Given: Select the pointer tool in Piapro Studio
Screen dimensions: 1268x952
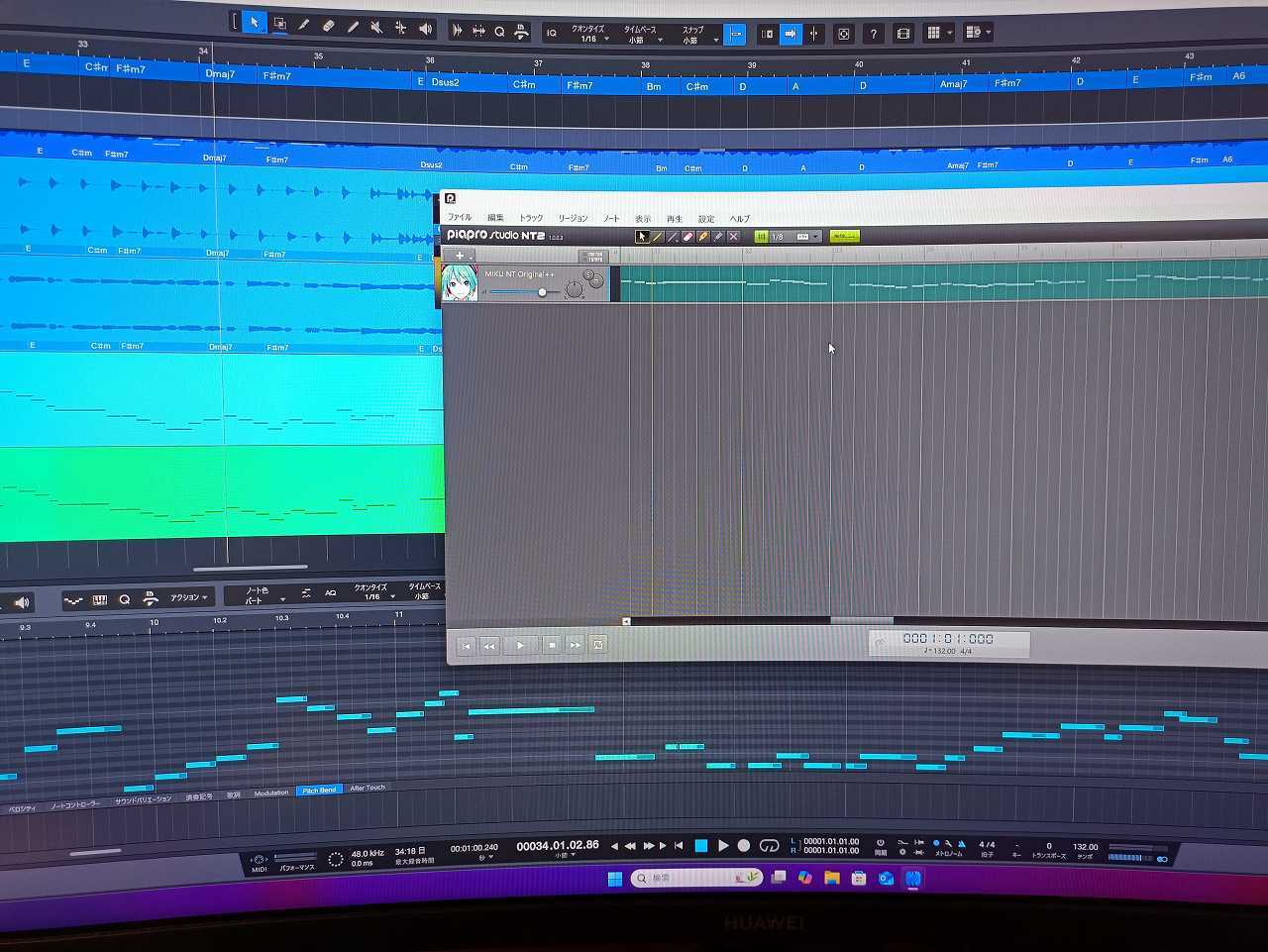Looking at the screenshot, I should coord(642,237).
